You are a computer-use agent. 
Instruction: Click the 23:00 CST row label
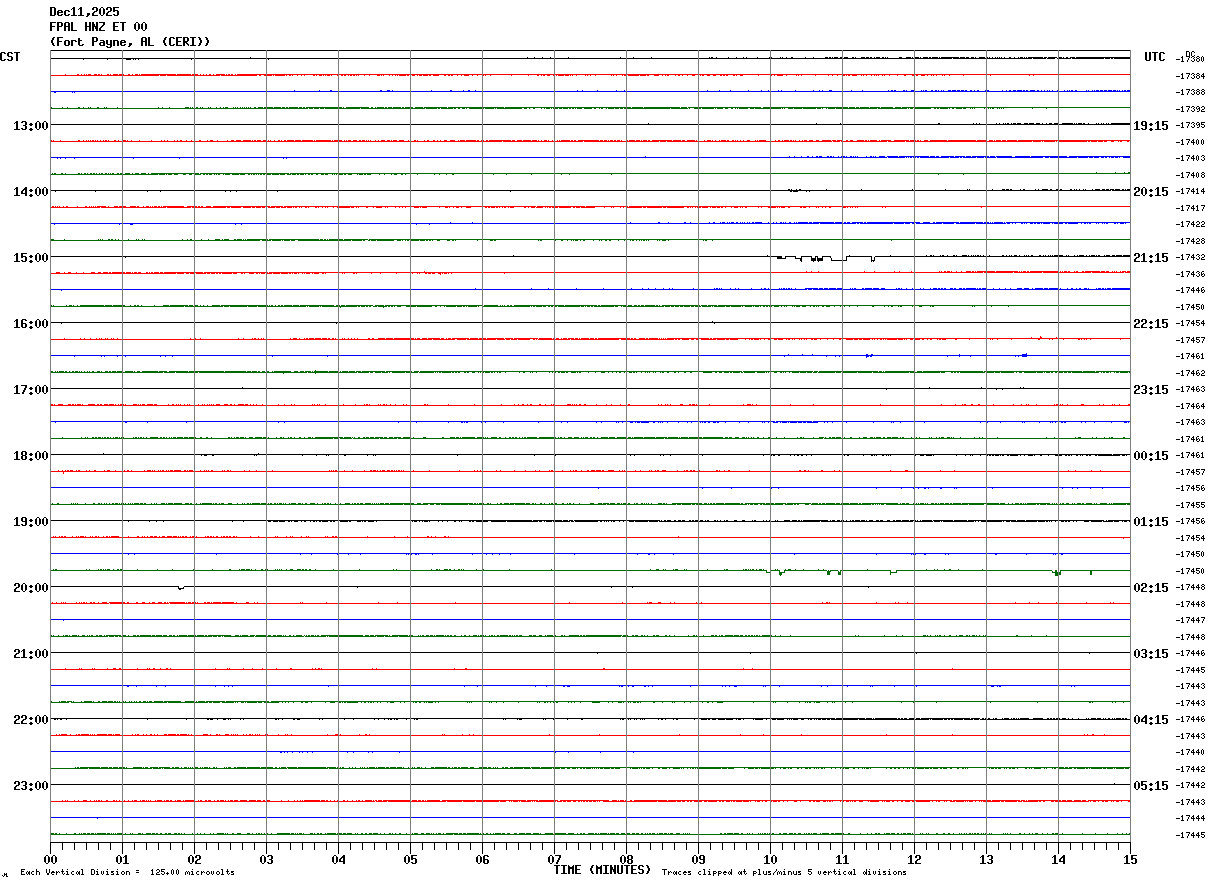(31, 785)
